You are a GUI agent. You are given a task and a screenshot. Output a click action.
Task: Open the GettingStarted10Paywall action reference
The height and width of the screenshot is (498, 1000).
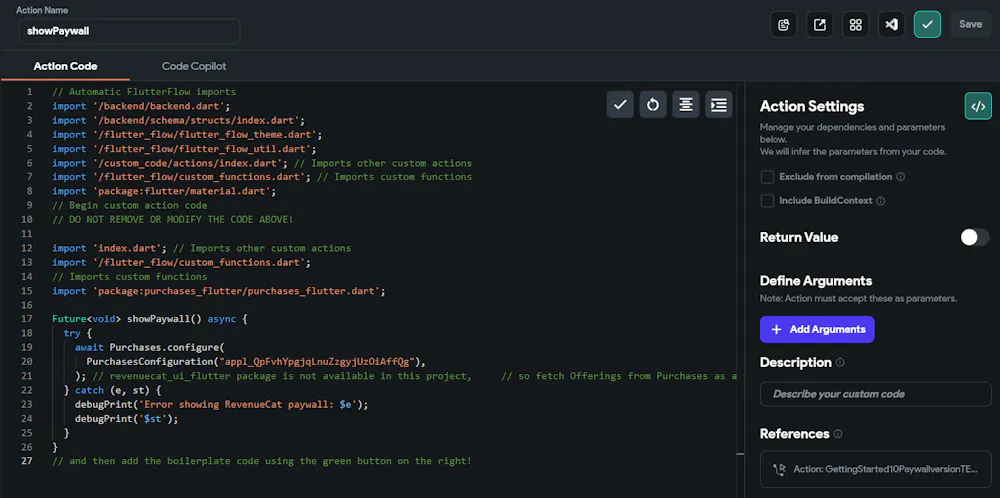coord(875,468)
